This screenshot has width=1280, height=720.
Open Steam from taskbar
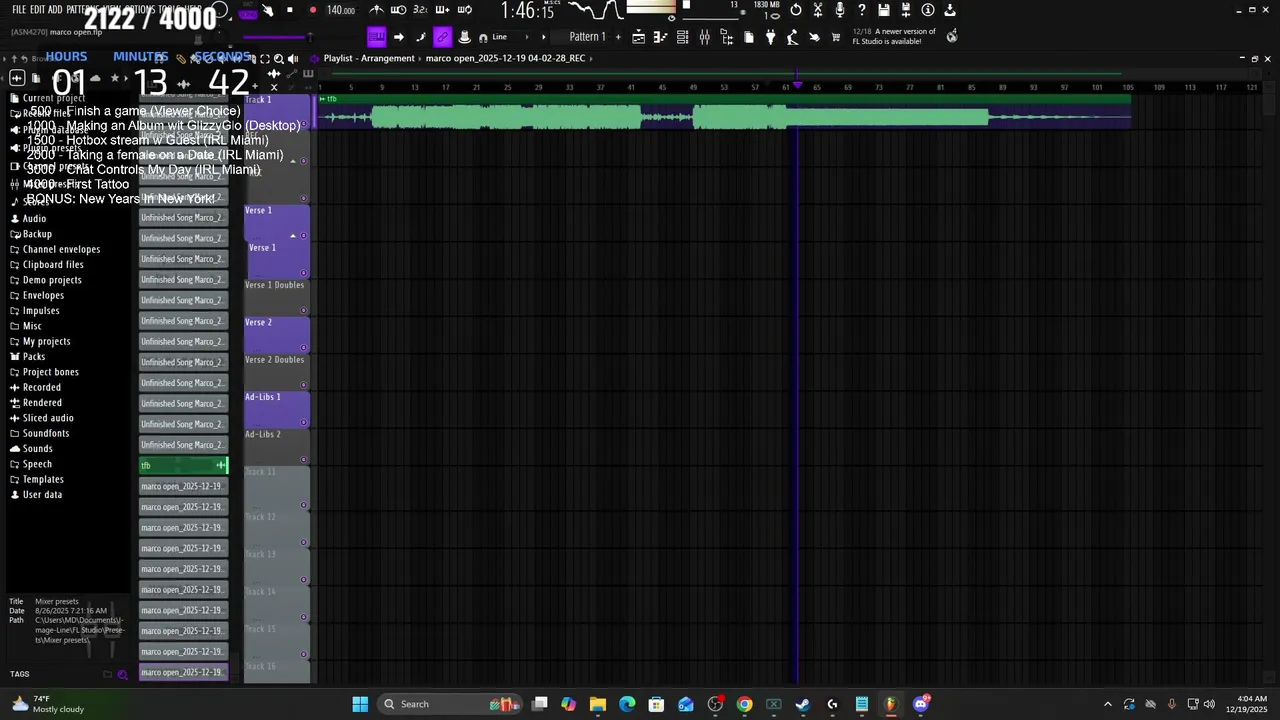point(802,704)
